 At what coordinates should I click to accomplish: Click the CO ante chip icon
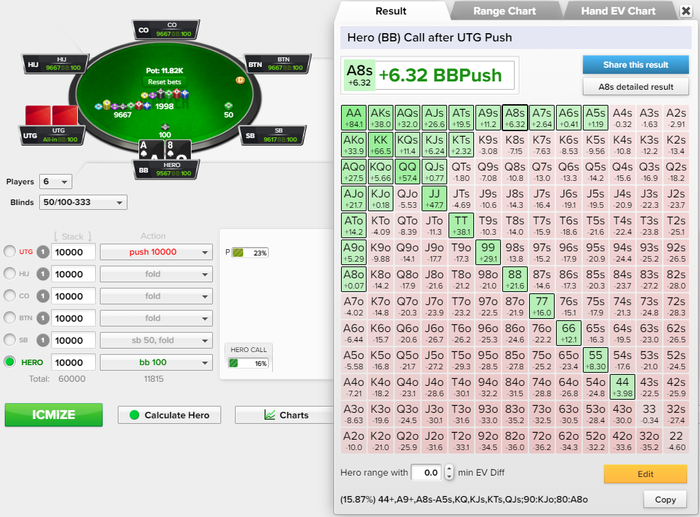pos(42,296)
